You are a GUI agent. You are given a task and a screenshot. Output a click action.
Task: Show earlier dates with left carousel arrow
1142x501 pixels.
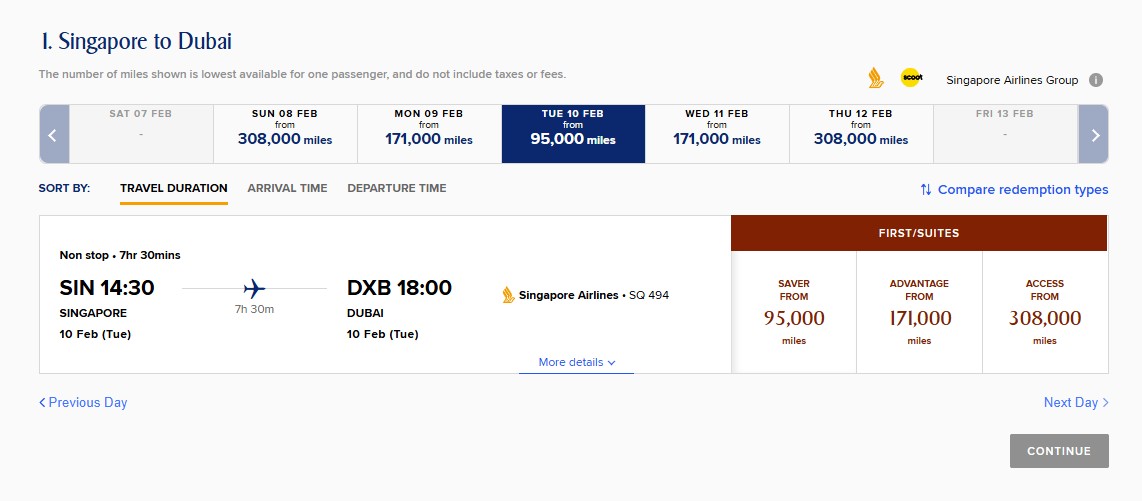[x=54, y=134]
